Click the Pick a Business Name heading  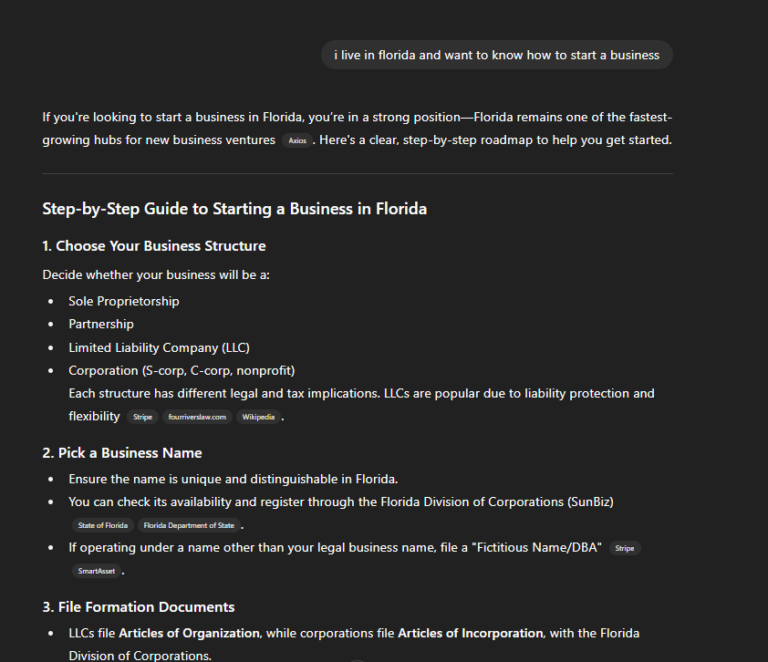122,453
